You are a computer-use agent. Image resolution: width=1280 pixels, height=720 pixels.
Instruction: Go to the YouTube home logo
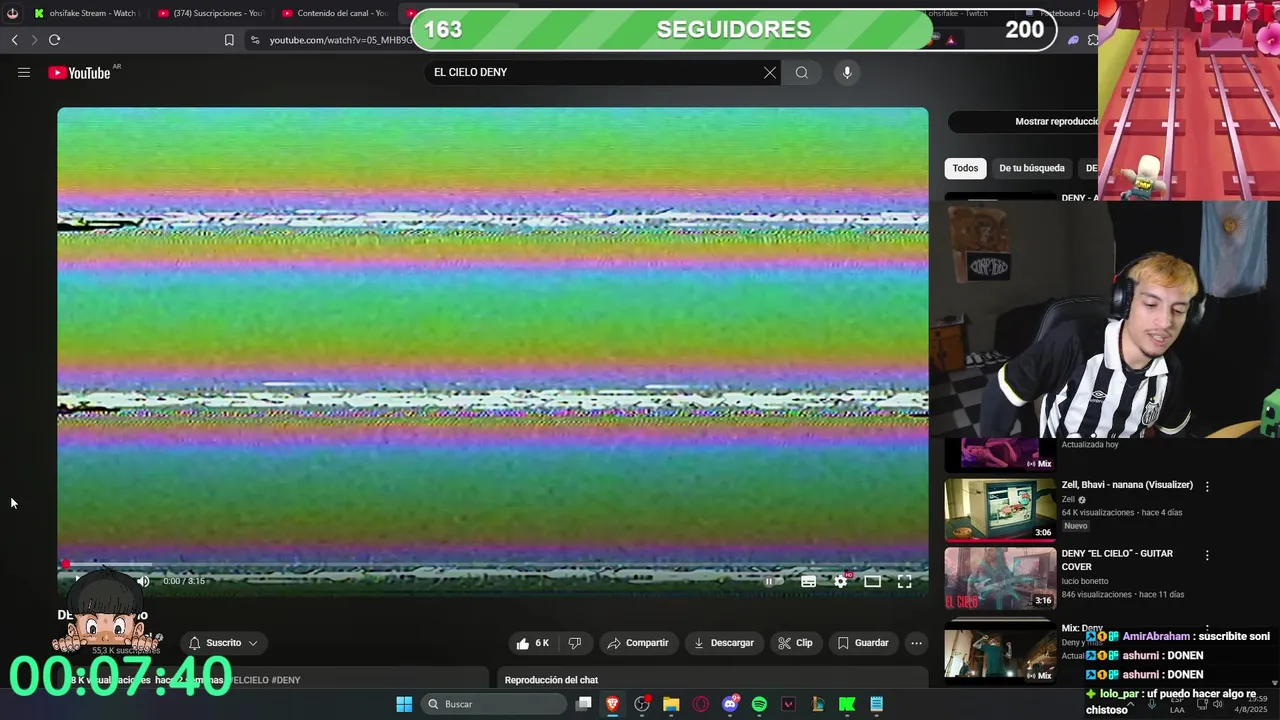(x=79, y=72)
